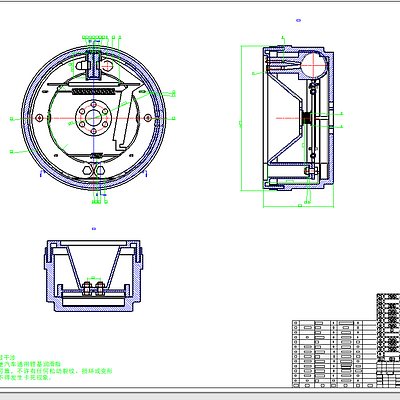The image size is (400, 400).
Task: Click note line '不许有任何松动裂纹、损坏或变形'
Action: tap(64, 371)
